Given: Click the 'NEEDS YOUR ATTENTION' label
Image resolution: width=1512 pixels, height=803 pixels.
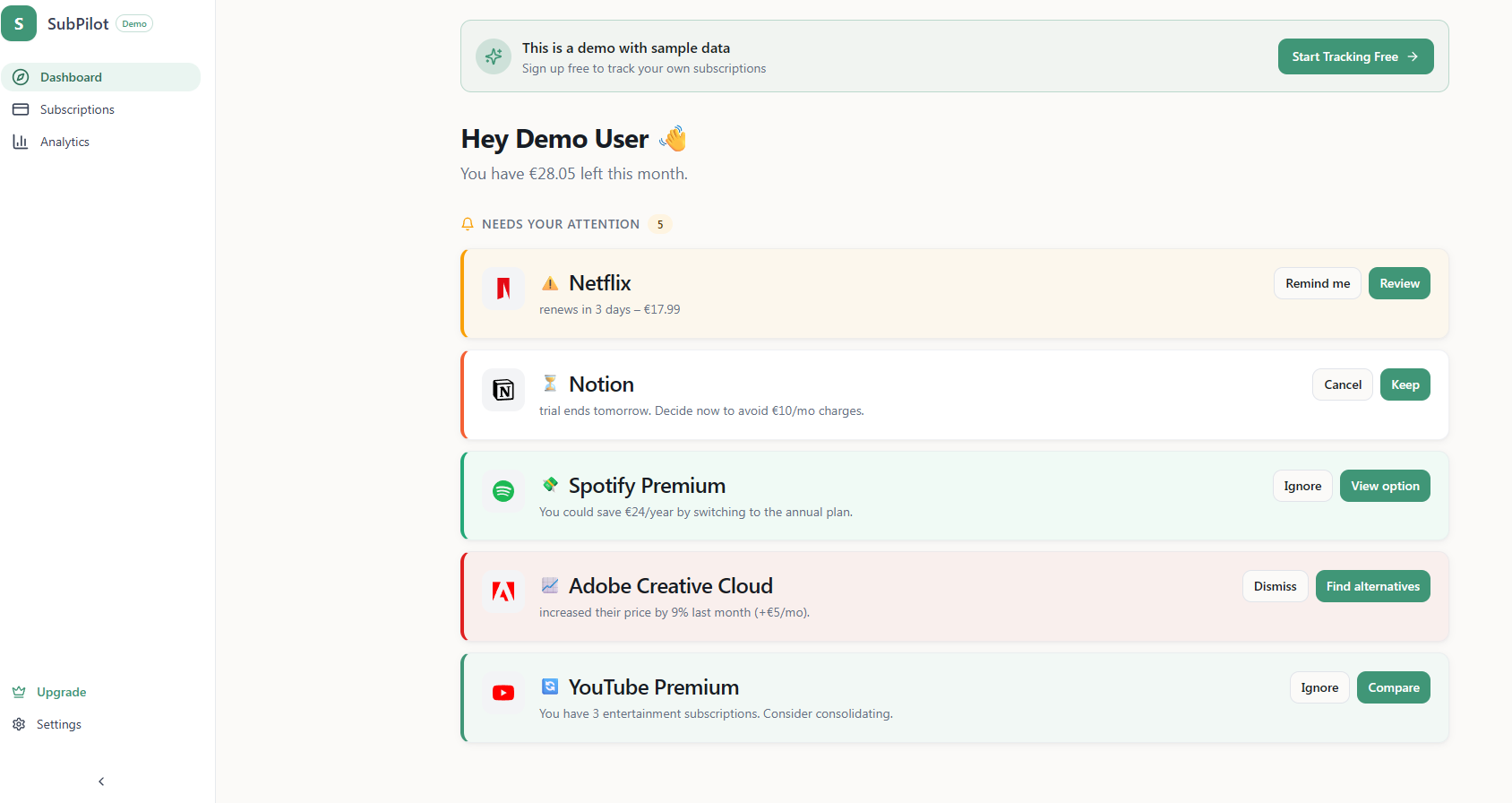Looking at the screenshot, I should (561, 224).
